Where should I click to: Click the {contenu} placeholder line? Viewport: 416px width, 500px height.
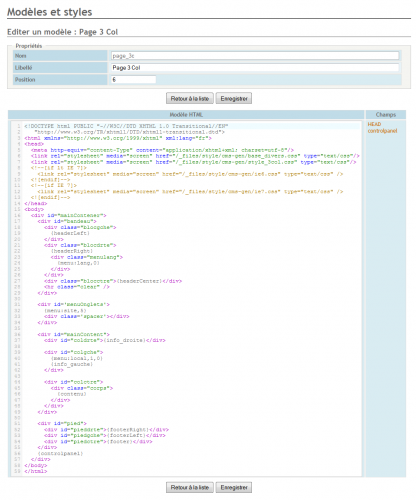pyautogui.click(x=72, y=394)
